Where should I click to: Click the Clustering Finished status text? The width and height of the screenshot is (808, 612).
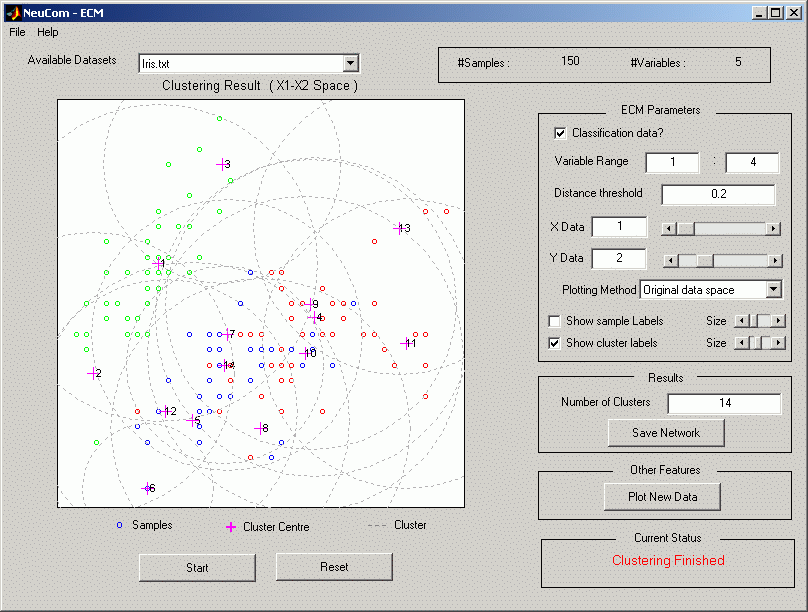(668, 560)
